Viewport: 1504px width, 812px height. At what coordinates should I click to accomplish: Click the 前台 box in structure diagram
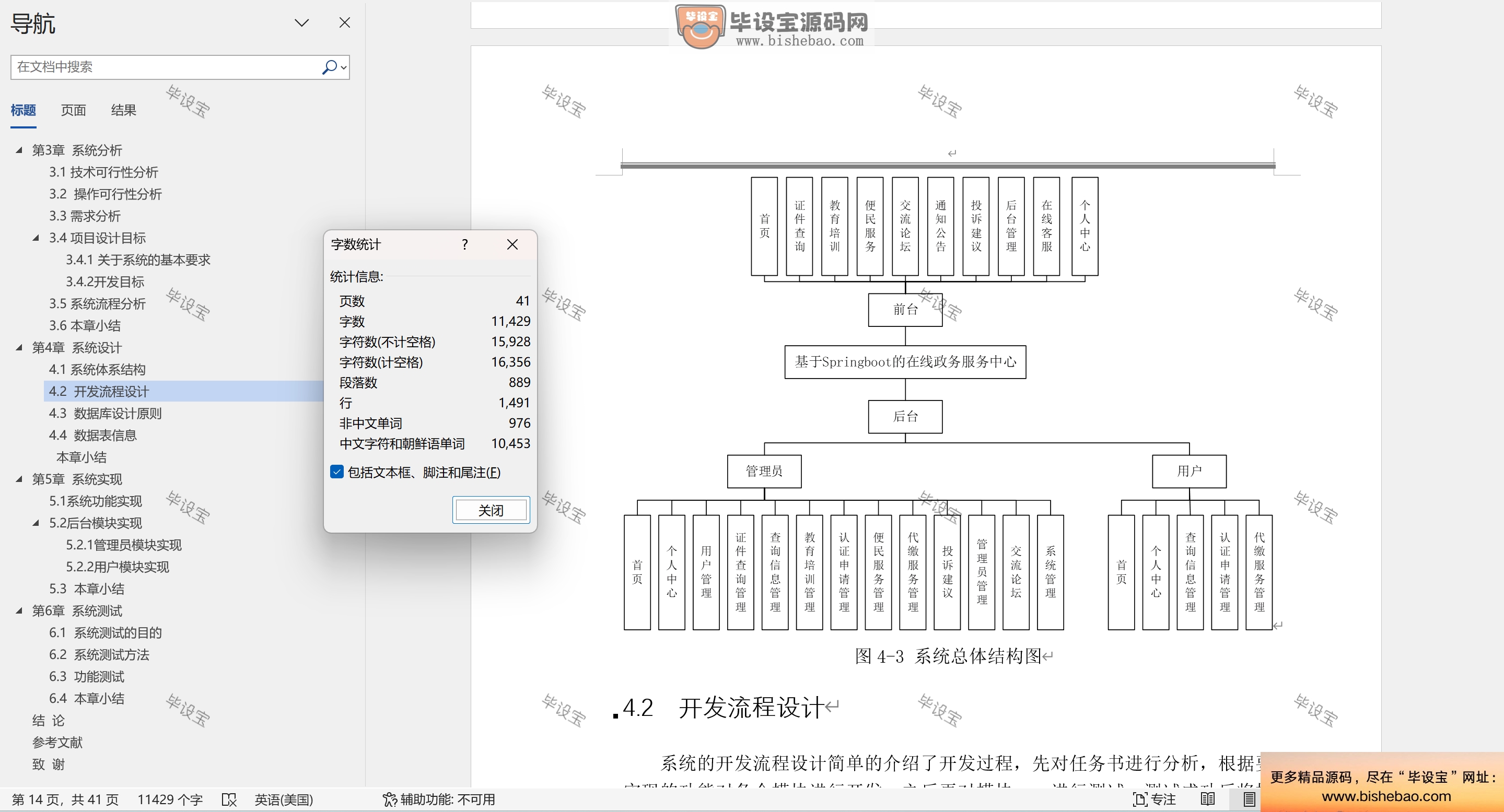coord(905,309)
